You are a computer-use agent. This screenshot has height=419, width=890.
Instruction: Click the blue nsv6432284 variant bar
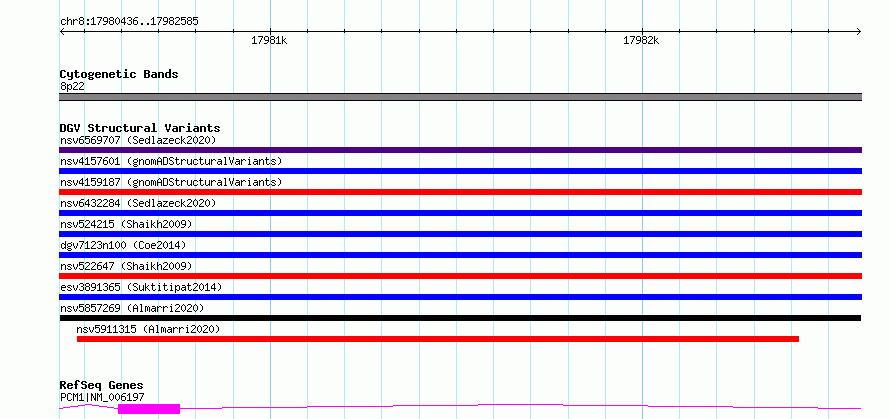pos(460,213)
